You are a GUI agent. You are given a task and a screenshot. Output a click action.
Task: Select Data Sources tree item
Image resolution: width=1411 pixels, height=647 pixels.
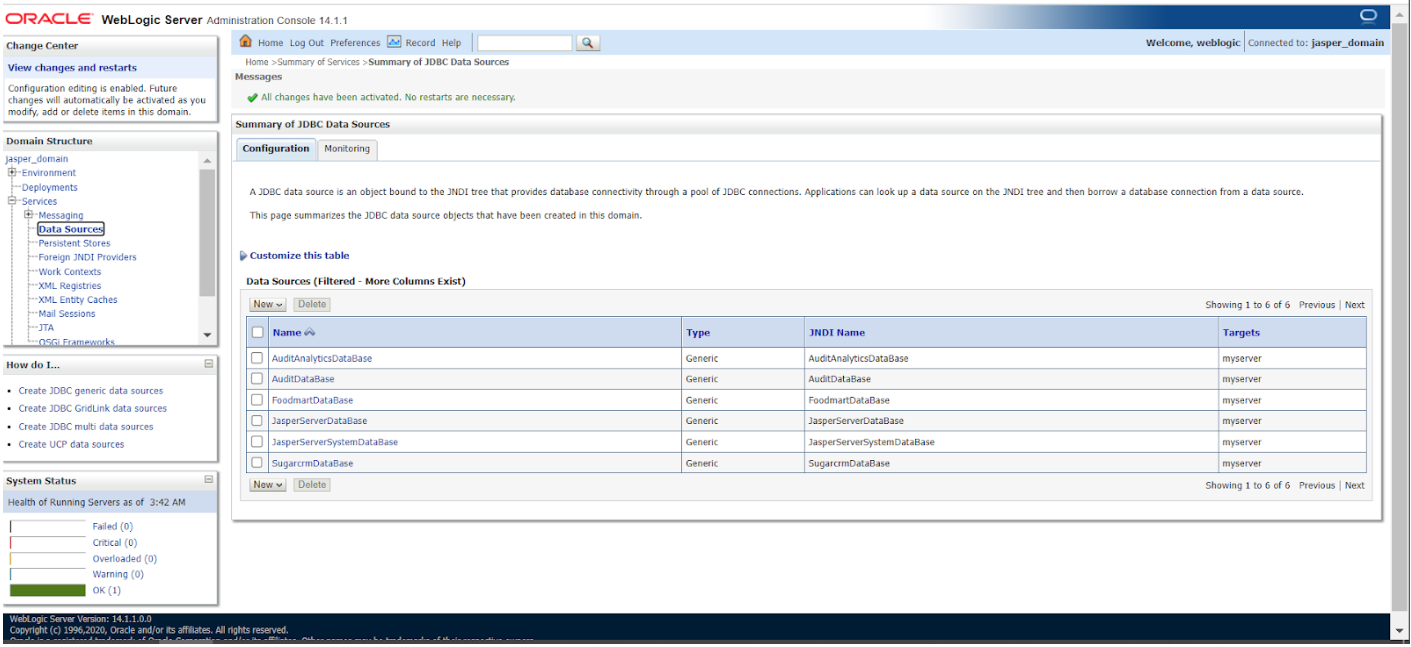tap(71, 229)
